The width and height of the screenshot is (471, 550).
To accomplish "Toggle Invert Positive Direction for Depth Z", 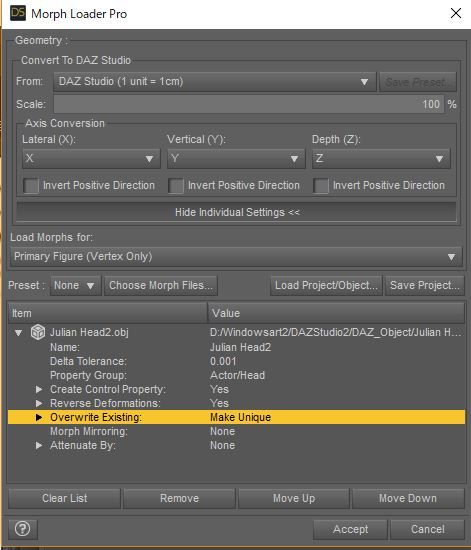I will (x=321, y=186).
